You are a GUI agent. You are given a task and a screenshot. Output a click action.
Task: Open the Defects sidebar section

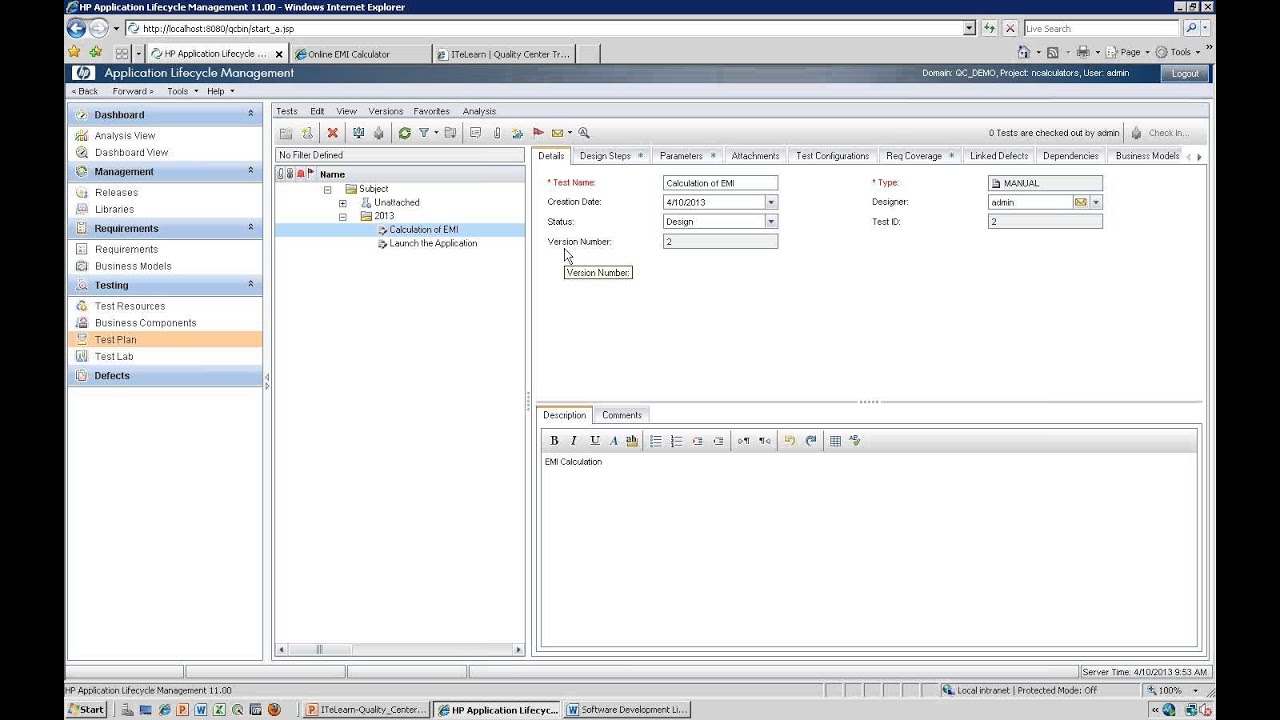pos(164,376)
